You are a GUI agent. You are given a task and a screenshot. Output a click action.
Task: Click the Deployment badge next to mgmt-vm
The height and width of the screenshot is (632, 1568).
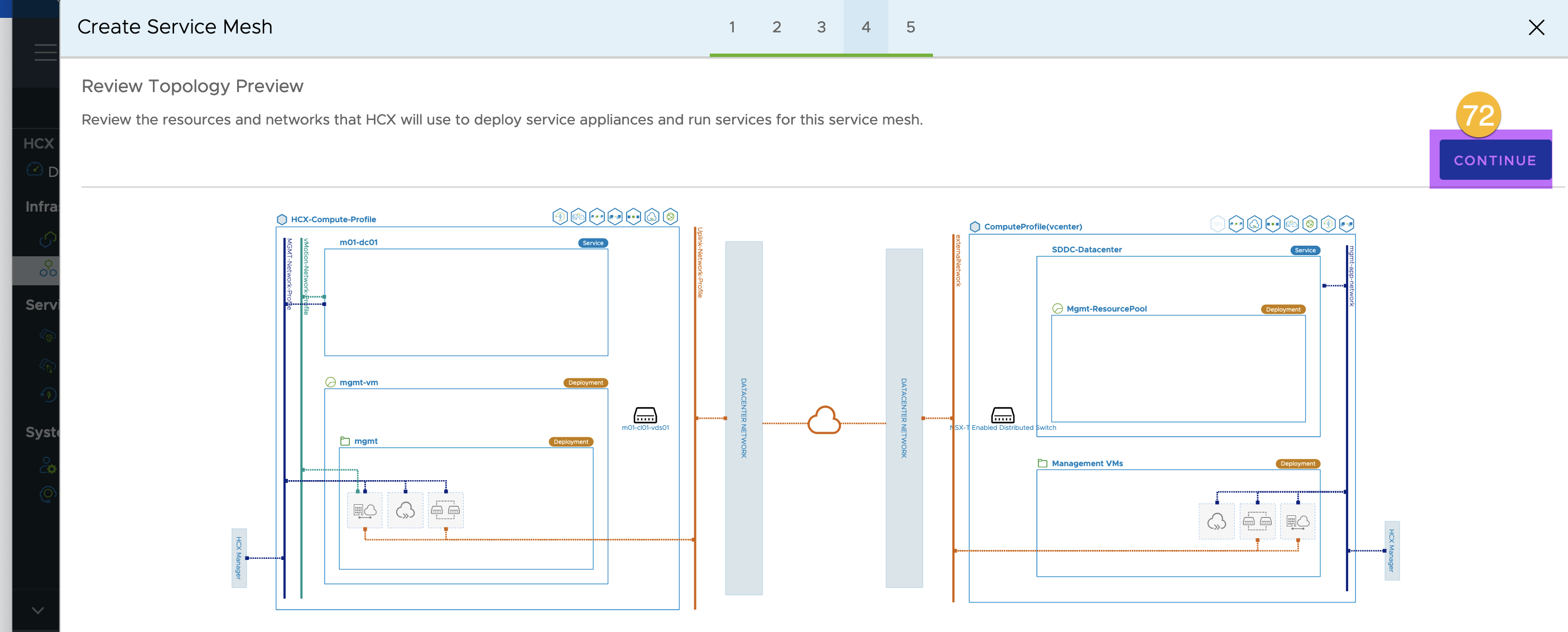(x=585, y=383)
